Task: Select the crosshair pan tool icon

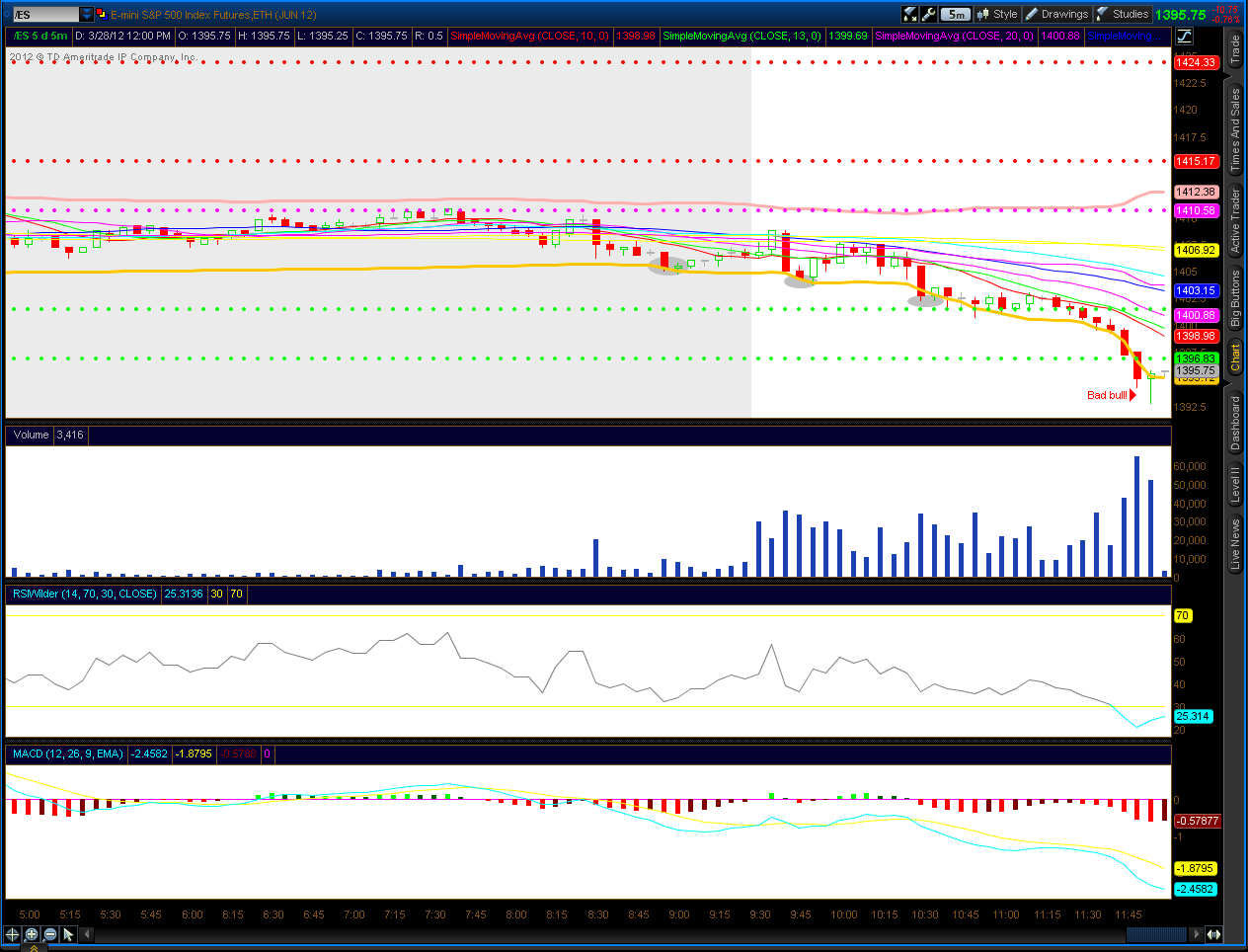Action: pos(13,934)
